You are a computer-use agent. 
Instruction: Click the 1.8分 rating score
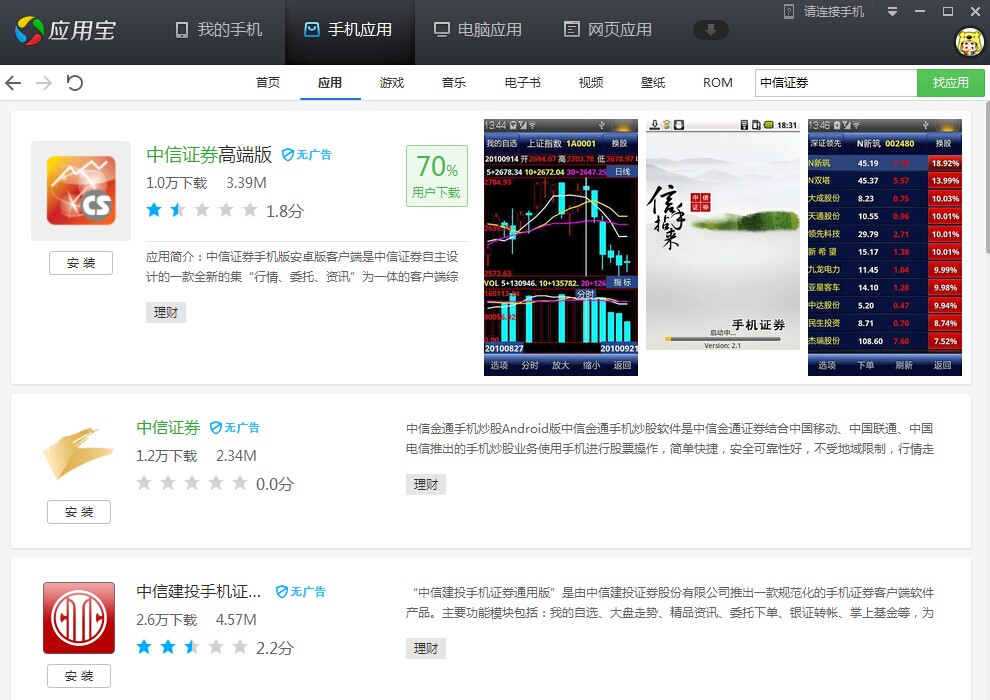tap(284, 211)
